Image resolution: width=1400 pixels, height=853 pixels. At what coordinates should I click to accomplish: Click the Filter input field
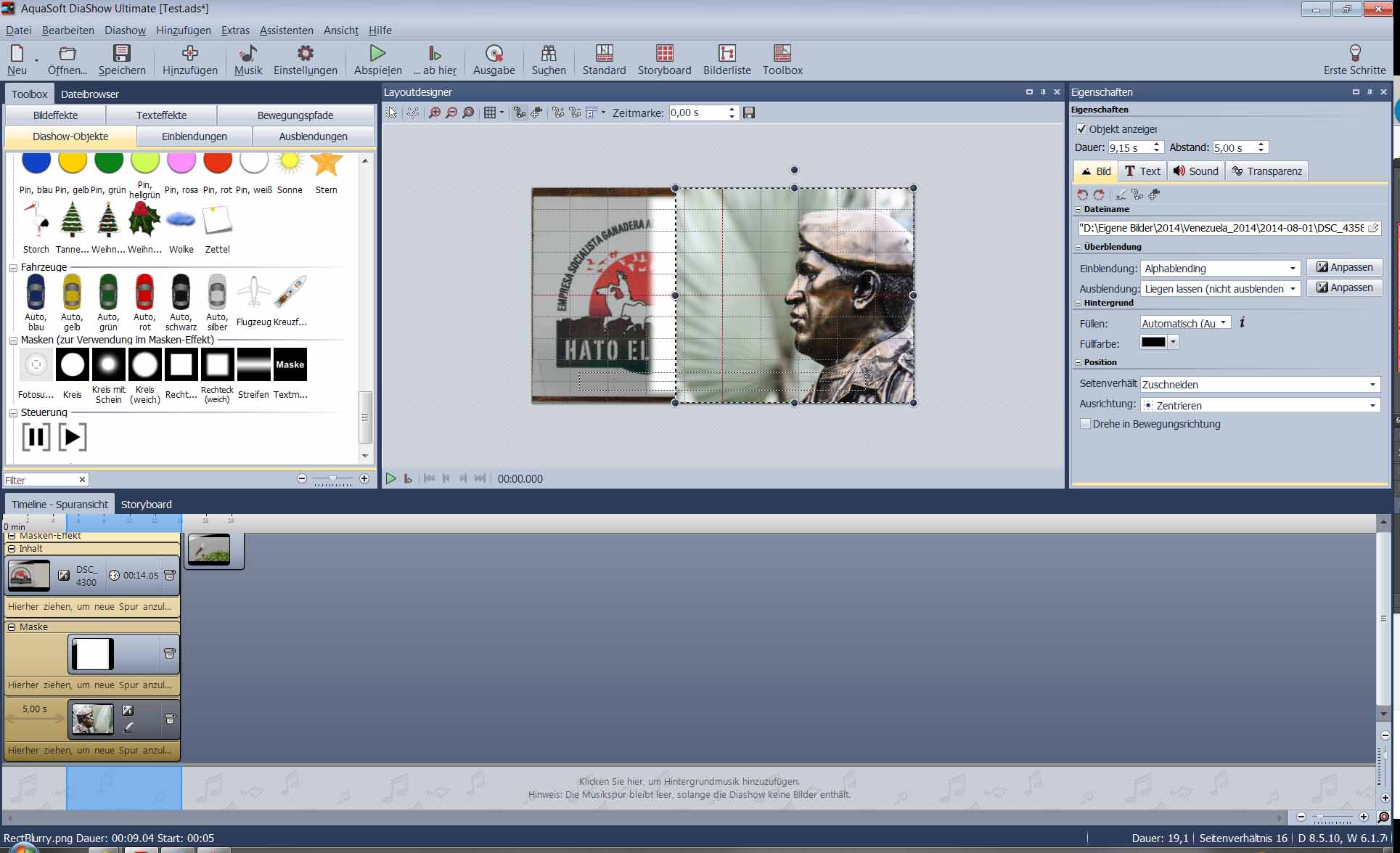click(40, 480)
